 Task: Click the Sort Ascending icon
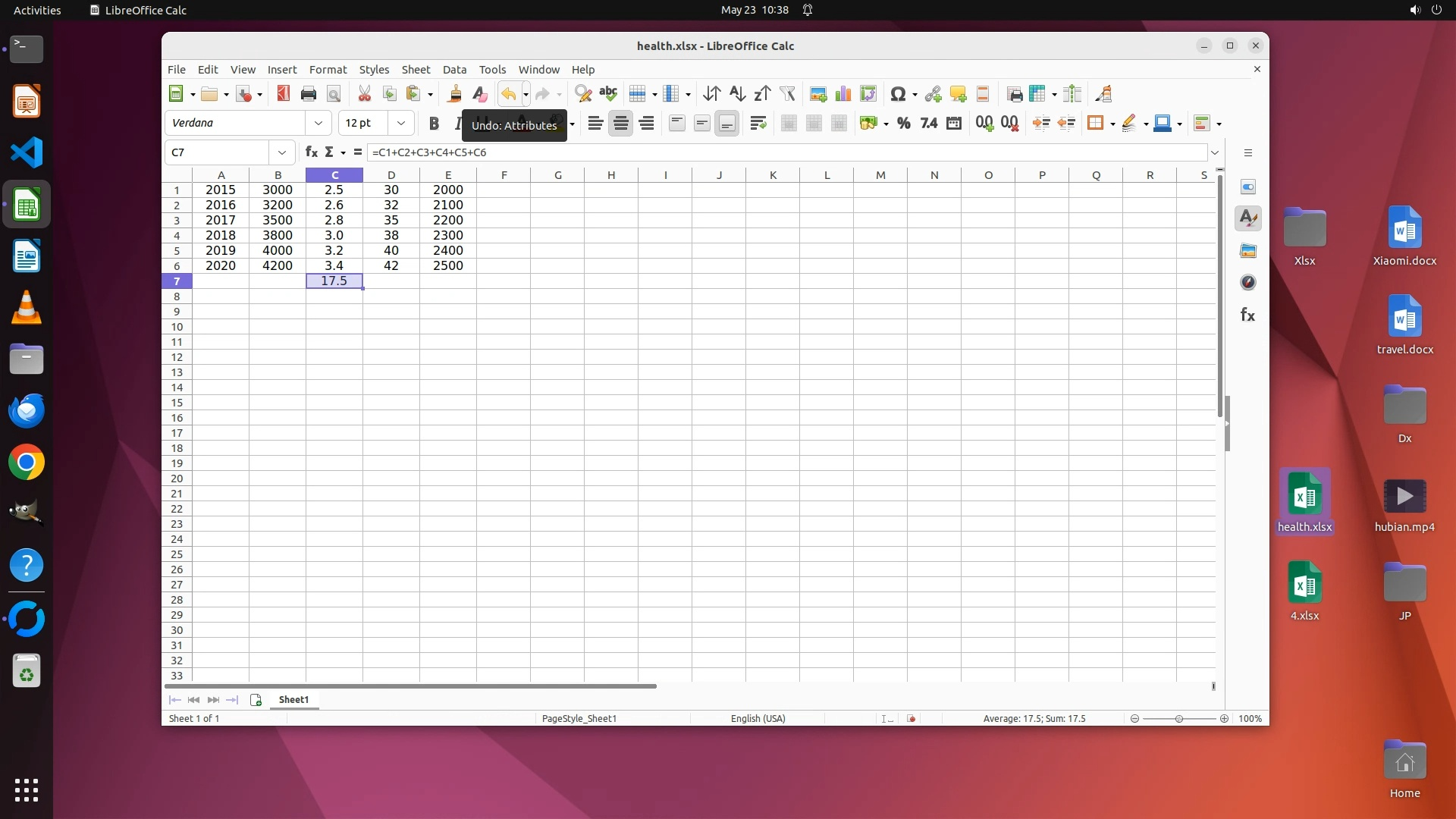(x=736, y=94)
